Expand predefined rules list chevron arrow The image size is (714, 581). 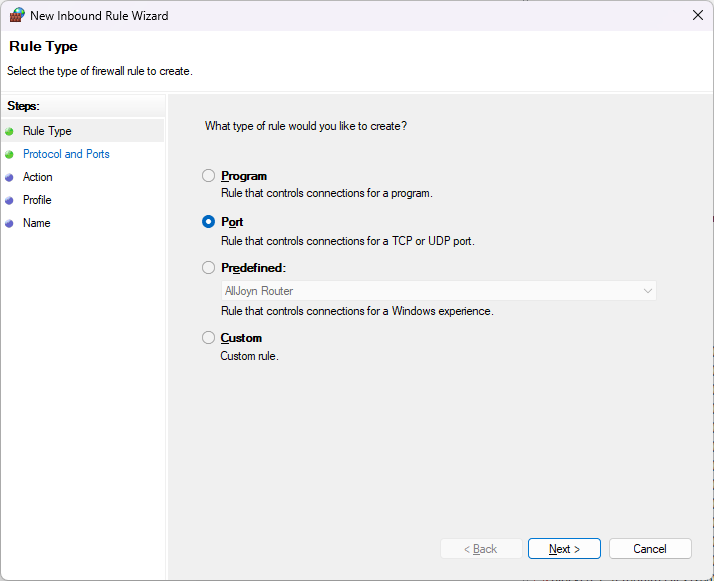click(647, 291)
